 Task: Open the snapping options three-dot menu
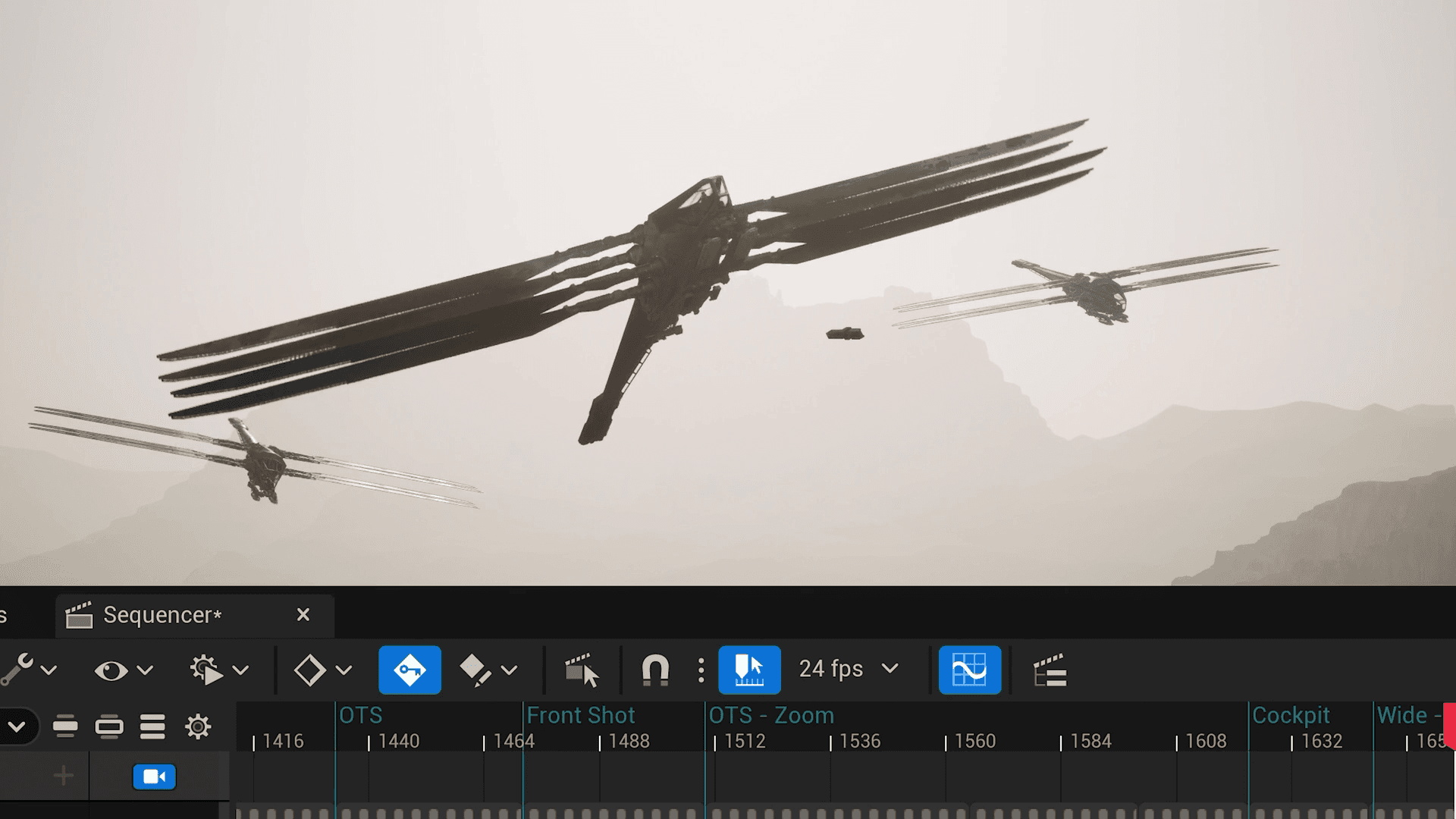coord(701,670)
